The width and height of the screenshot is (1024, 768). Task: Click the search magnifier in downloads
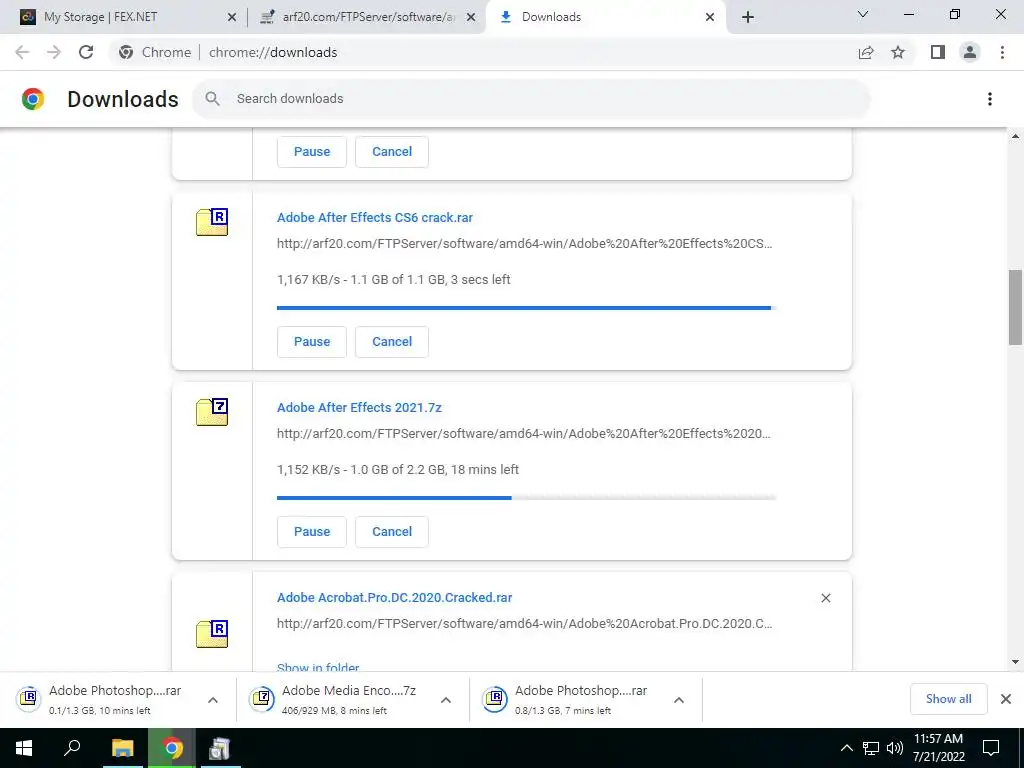point(212,99)
